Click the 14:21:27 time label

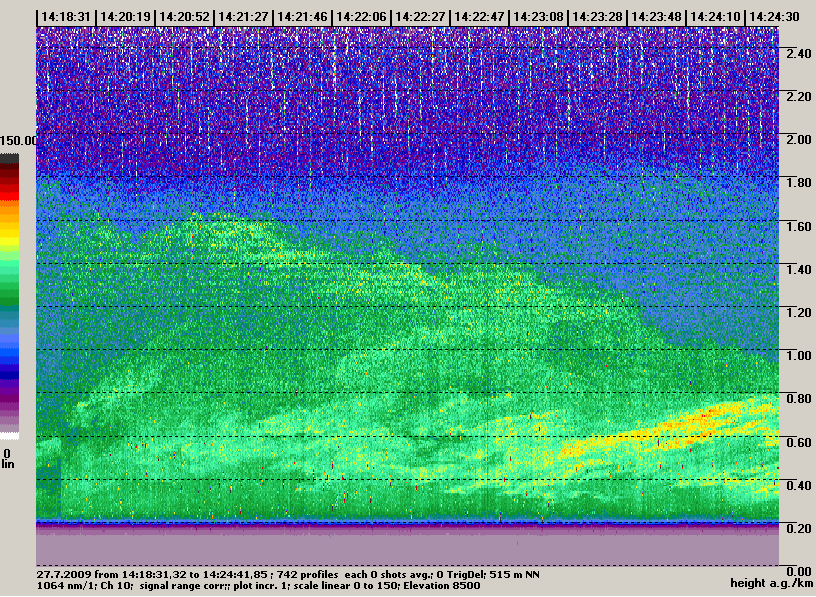[243, 17]
